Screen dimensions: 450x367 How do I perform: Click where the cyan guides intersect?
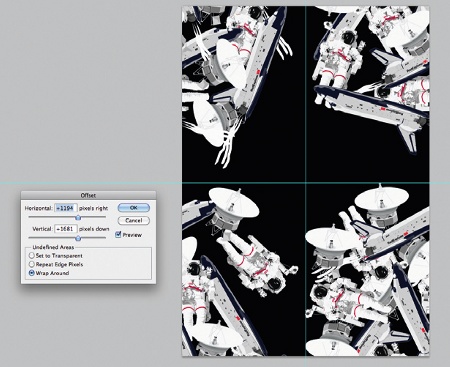(x=305, y=183)
